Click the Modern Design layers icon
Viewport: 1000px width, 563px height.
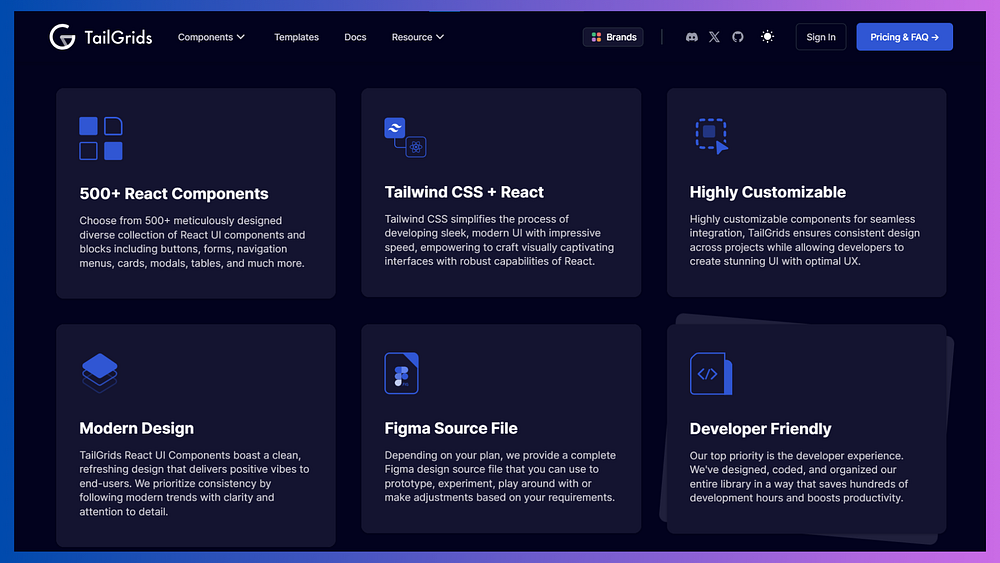click(x=99, y=373)
